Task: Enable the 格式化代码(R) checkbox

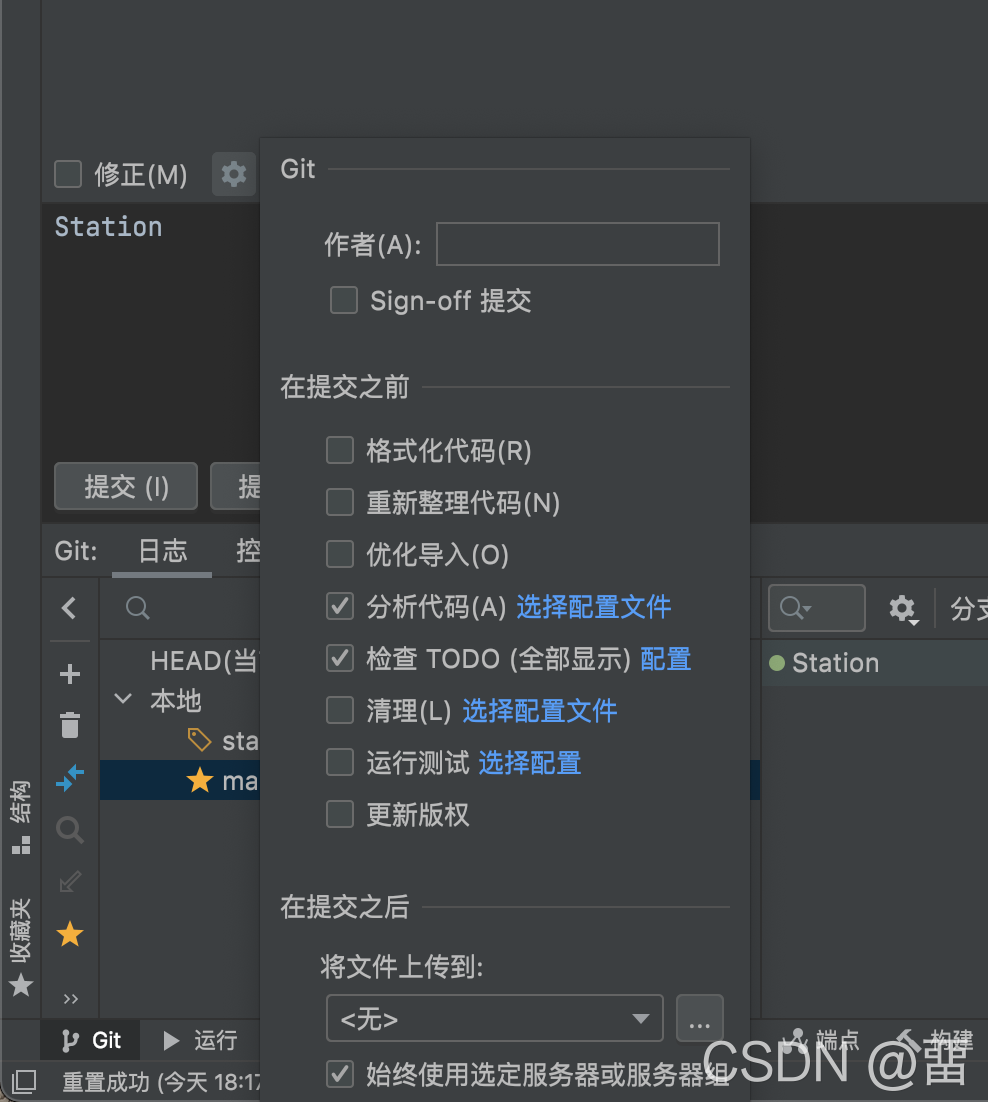Action: click(340, 450)
